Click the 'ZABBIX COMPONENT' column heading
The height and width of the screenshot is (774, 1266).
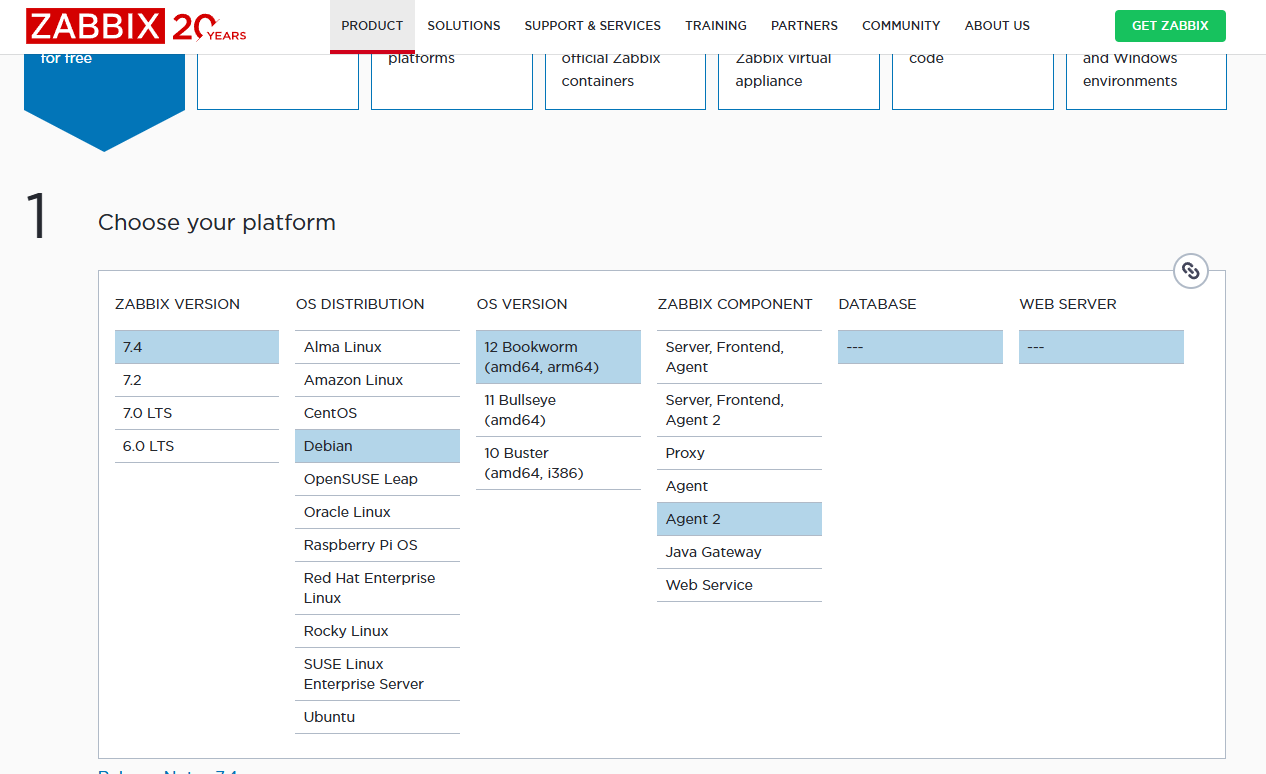click(x=735, y=304)
